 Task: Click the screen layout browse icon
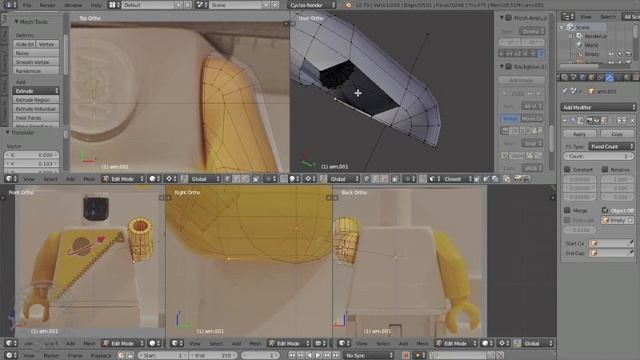pos(114,5)
